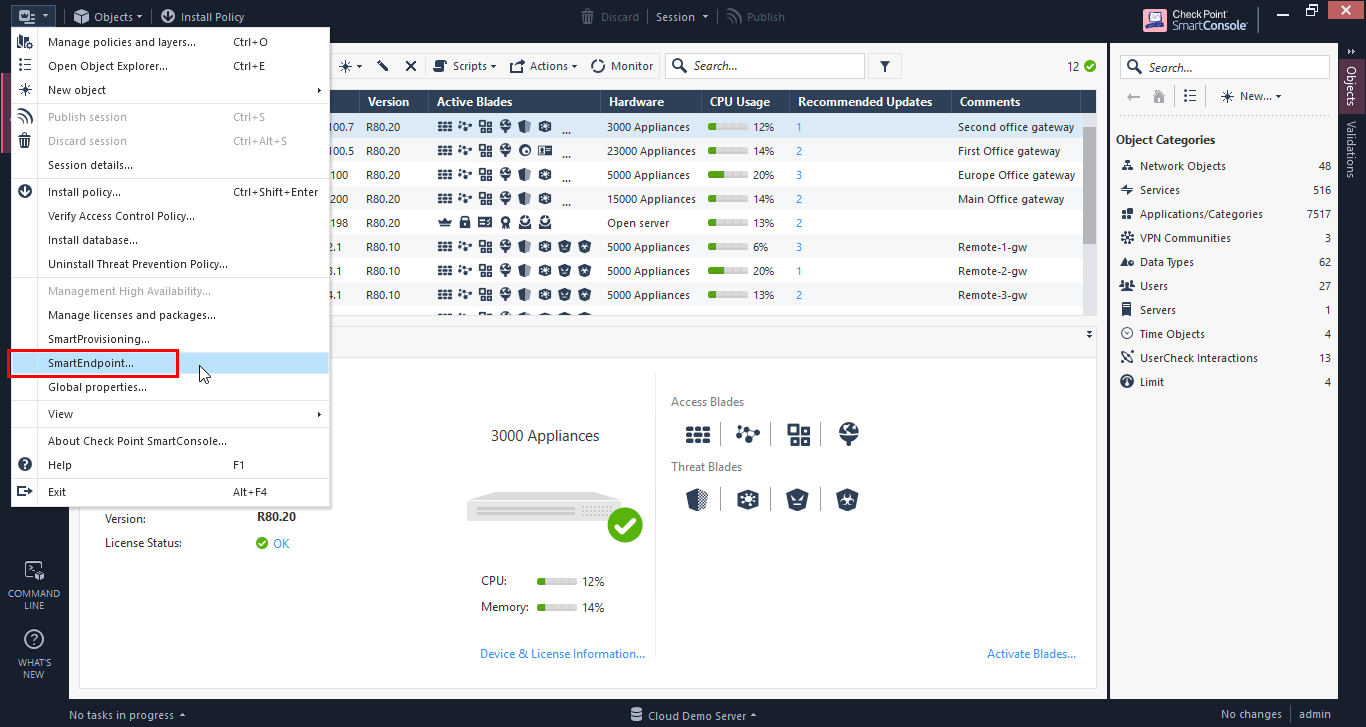Select Session details menu item
The image size is (1366, 727).
(170, 165)
